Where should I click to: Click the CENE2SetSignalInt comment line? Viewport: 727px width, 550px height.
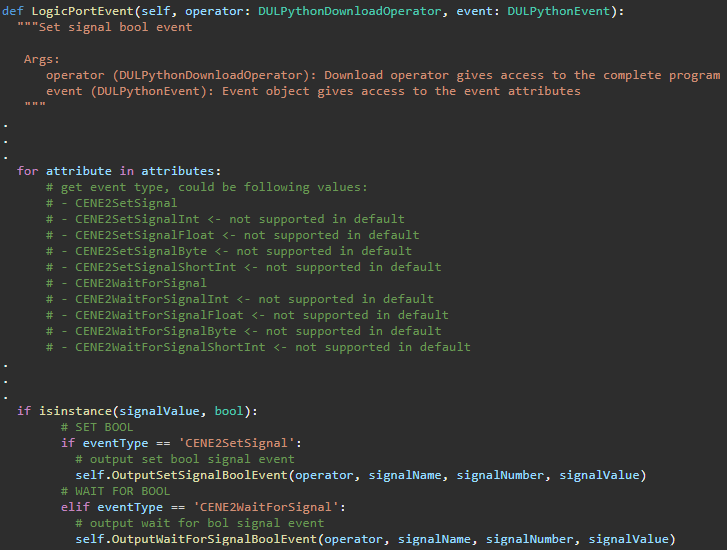(x=225, y=219)
